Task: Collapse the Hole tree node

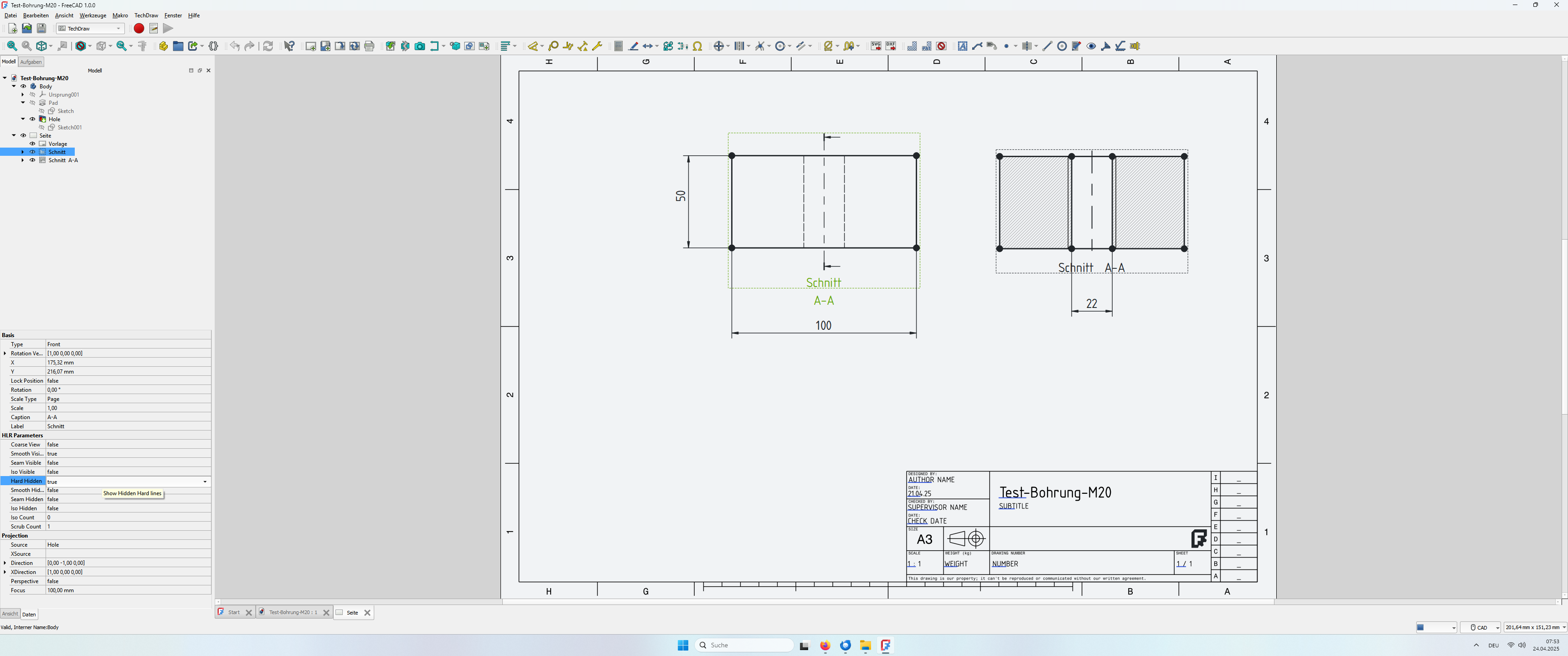Action: 23,119
